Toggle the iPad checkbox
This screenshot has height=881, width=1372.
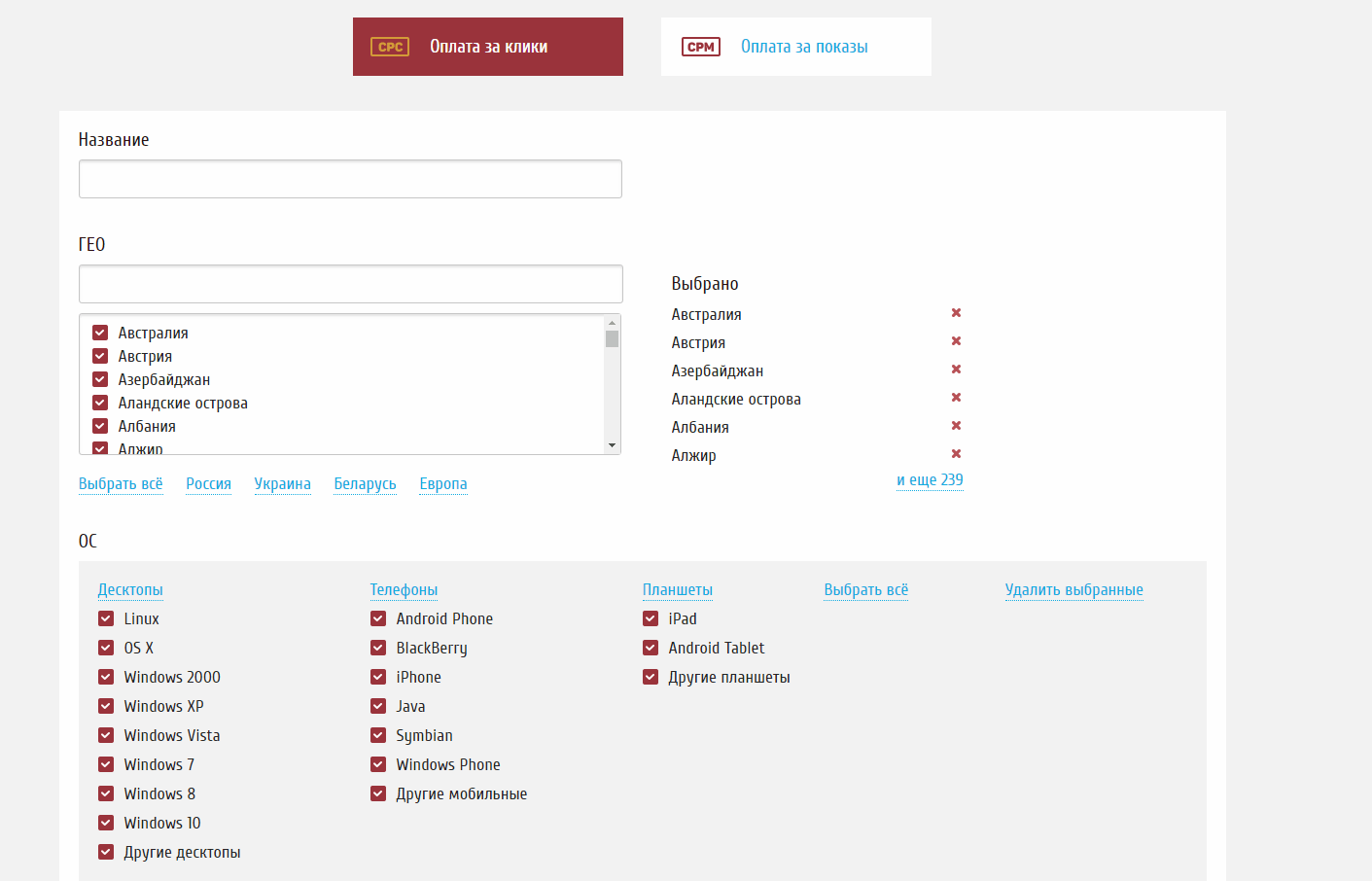pos(651,618)
